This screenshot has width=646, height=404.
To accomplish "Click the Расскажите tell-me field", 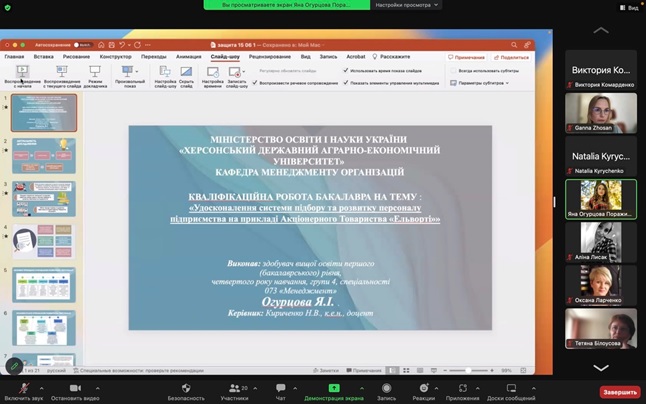I will click(391, 56).
